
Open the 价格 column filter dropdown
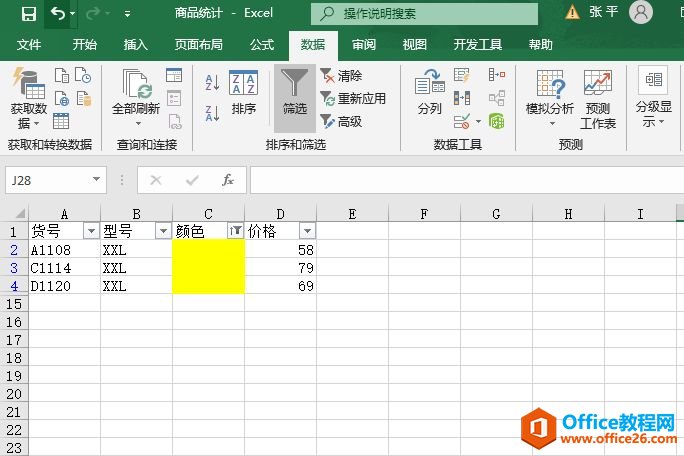tap(308, 231)
